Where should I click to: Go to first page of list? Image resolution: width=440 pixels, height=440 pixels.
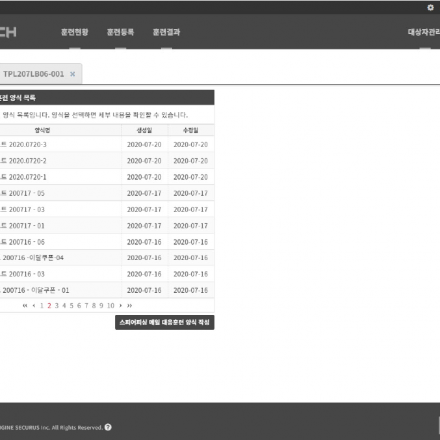click(x=25, y=305)
